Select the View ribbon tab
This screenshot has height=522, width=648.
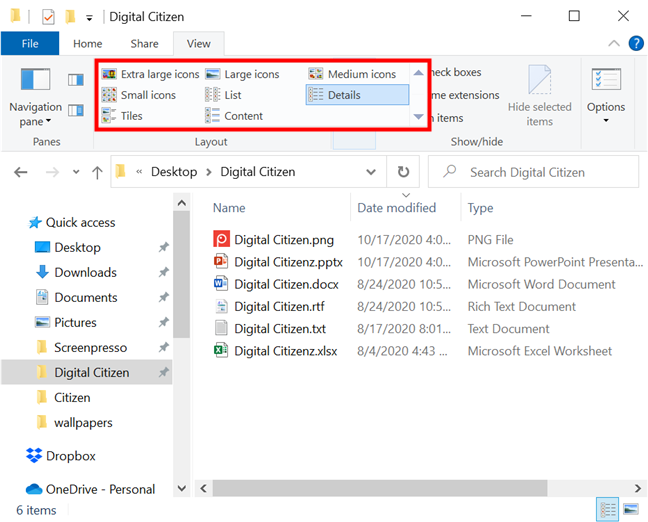click(x=199, y=43)
